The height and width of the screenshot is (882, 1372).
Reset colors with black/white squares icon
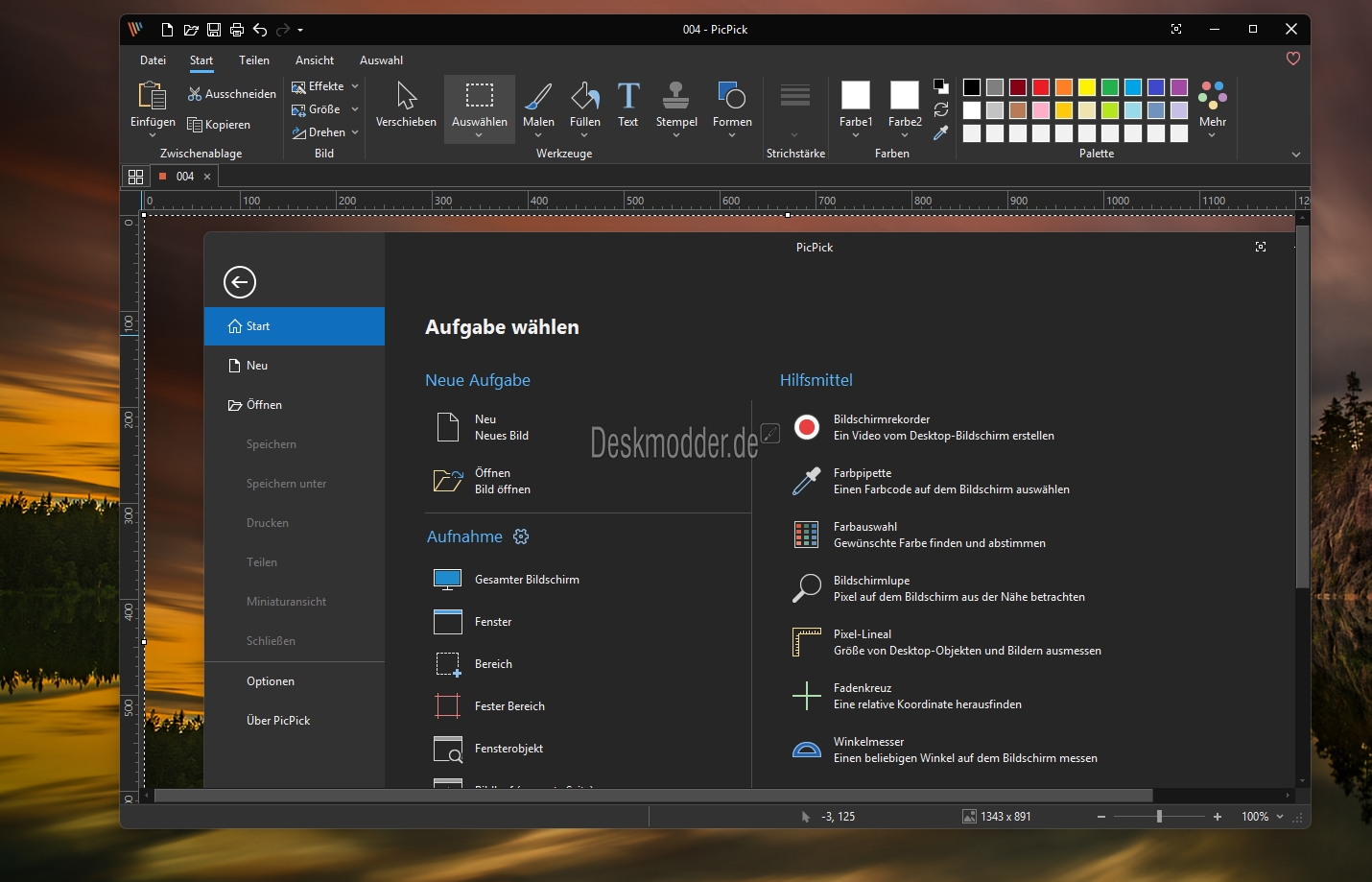pyautogui.click(x=941, y=86)
